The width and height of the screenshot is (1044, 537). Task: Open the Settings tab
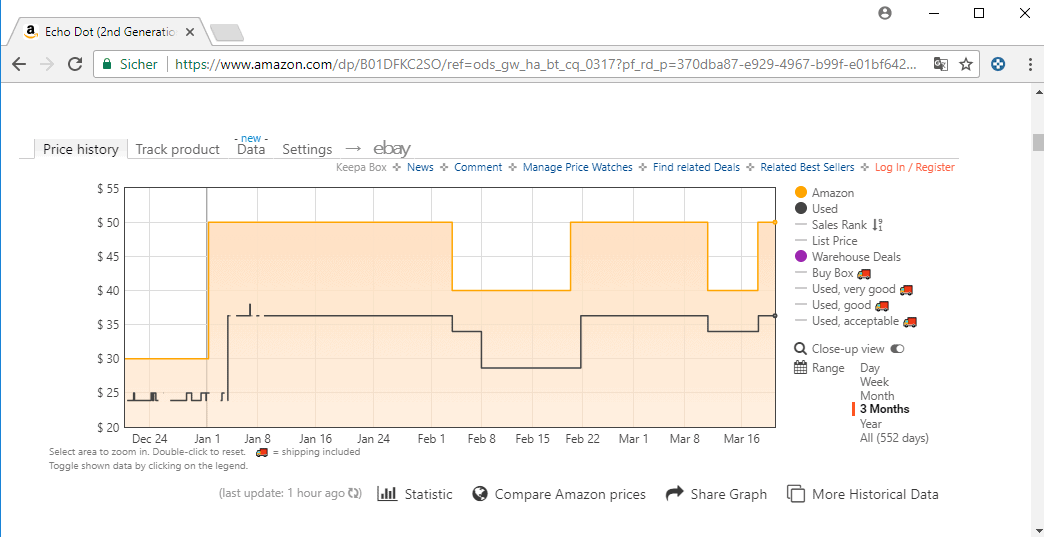pyautogui.click(x=307, y=149)
